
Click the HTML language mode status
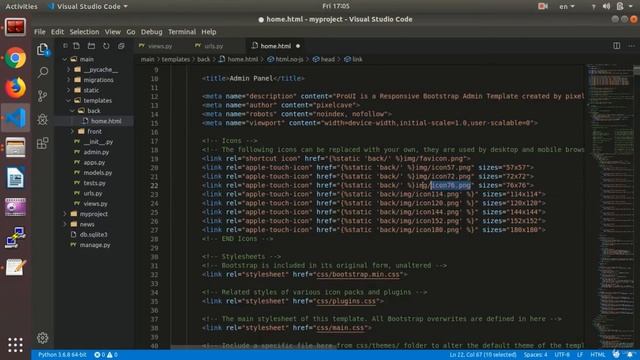pyautogui.click(x=598, y=355)
